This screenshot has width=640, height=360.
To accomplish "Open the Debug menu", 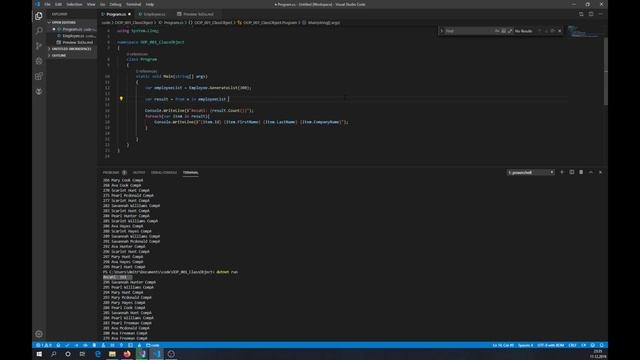I will [x=116, y=4].
